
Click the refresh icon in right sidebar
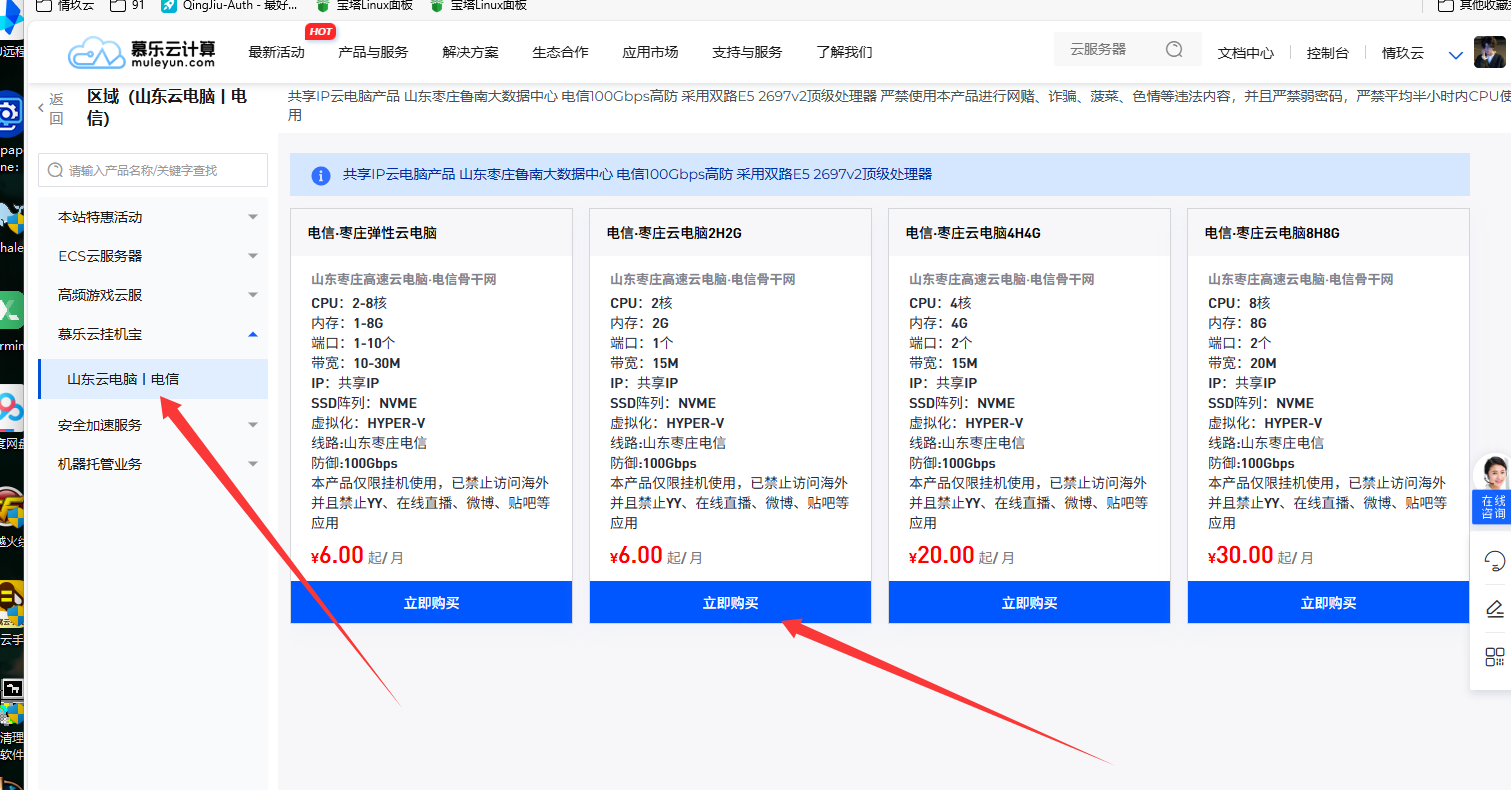(1494, 561)
